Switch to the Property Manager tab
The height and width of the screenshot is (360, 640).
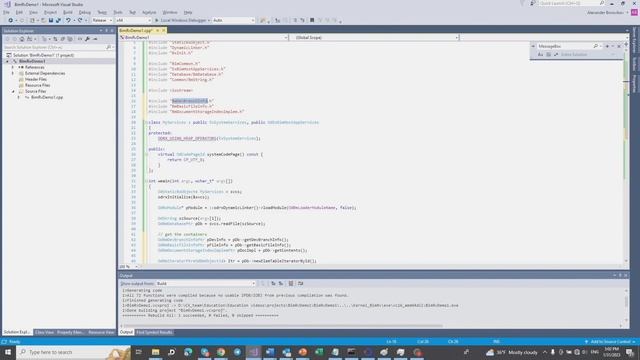click(x=70, y=332)
